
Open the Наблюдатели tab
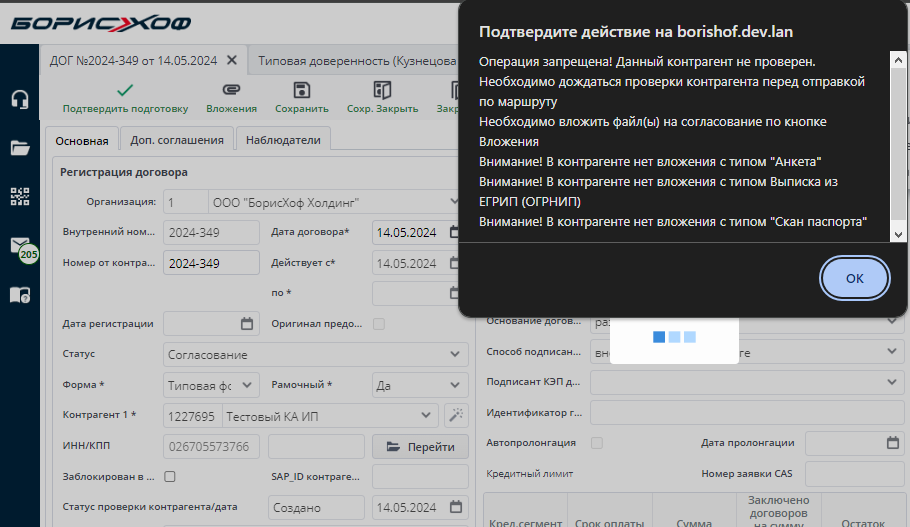283,140
